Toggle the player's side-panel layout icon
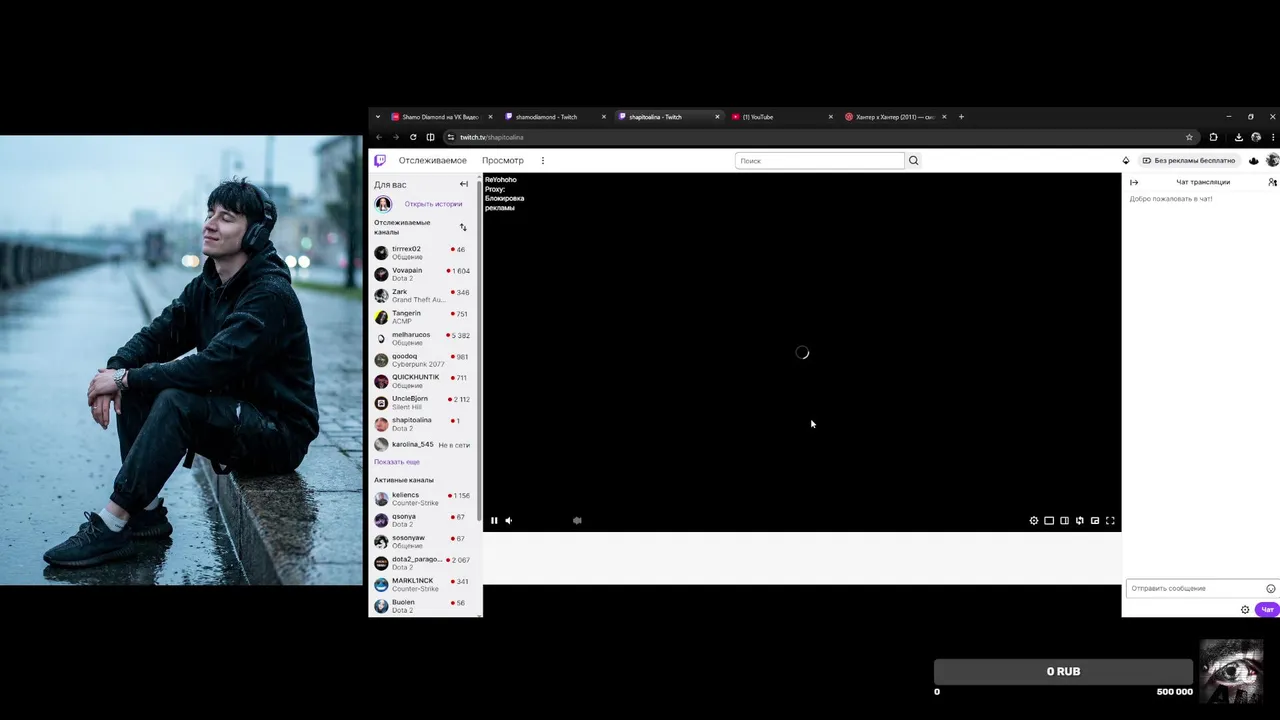1280x720 pixels. point(1064,520)
